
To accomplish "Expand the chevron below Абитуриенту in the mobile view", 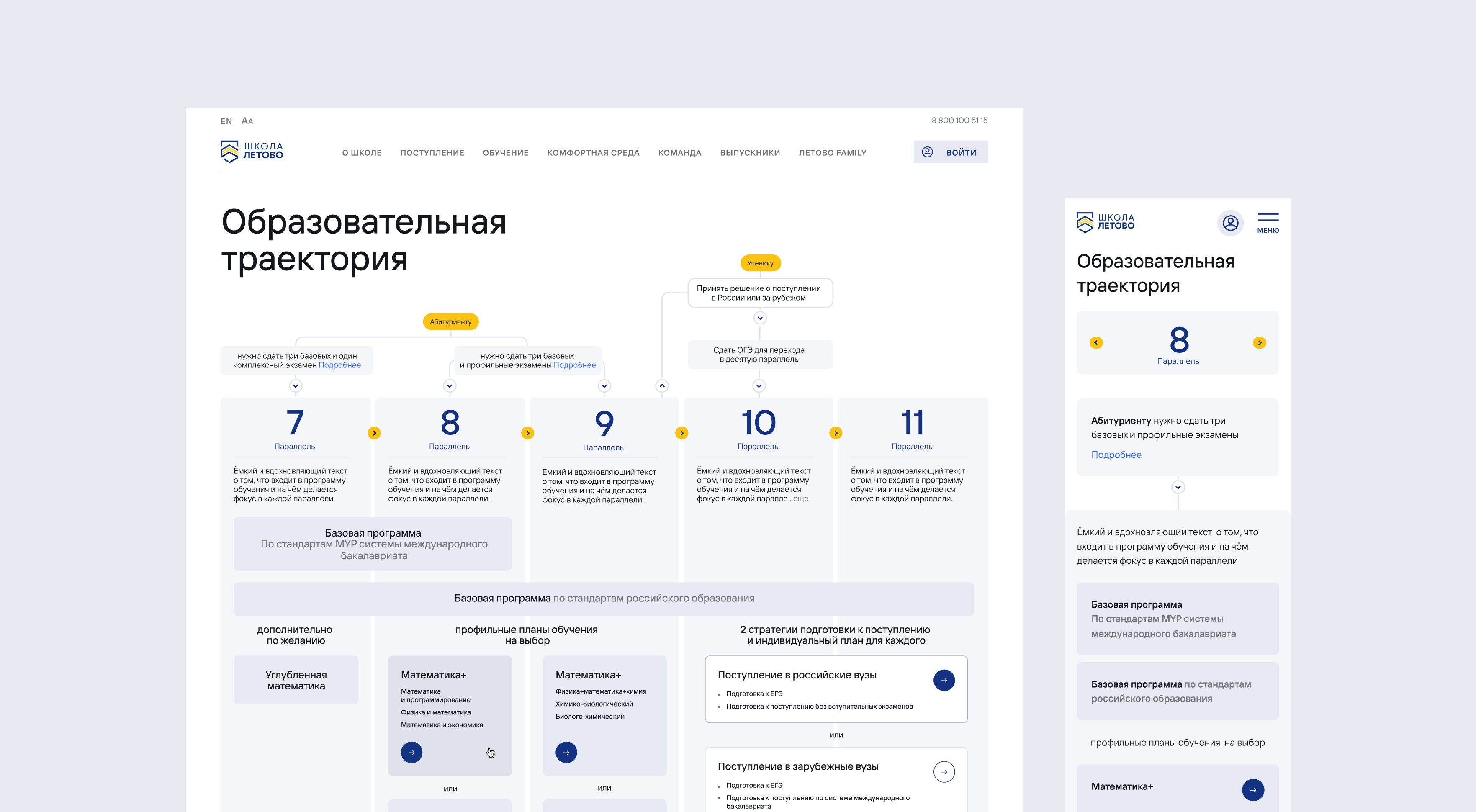I will pos(1178,487).
